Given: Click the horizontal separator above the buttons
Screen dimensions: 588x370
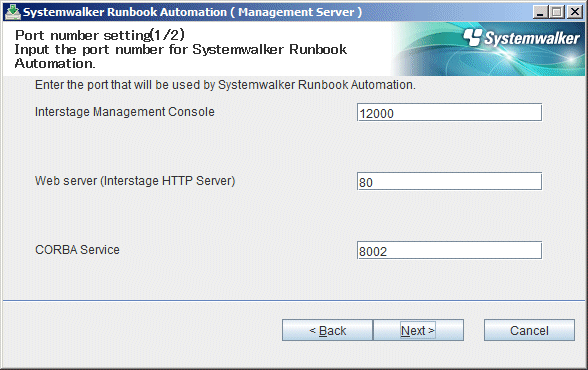Looking at the screenshot, I should click(x=294, y=300).
